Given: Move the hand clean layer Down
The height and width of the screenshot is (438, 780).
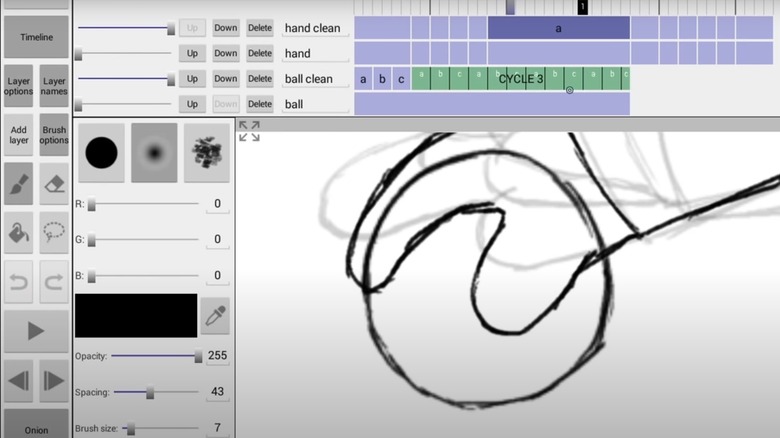Looking at the screenshot, I should (225, 28).
